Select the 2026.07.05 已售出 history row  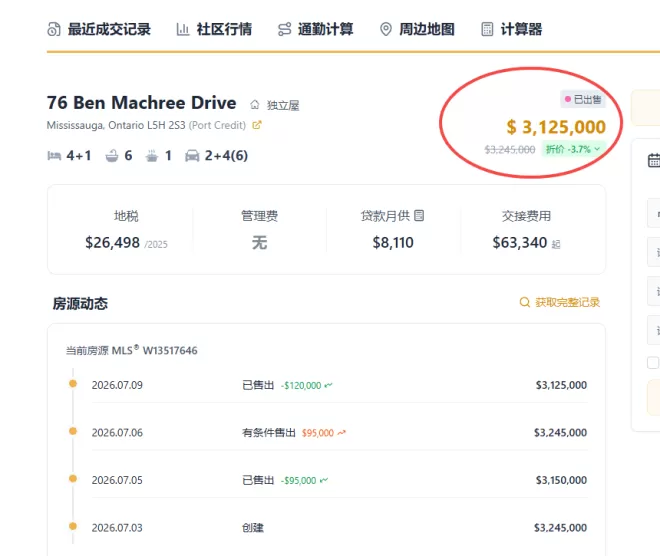(339, 480)
